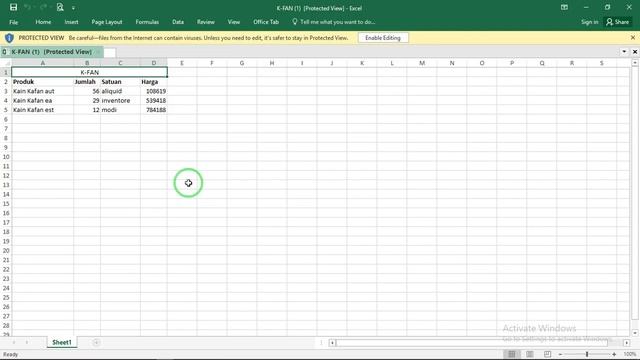This screenshot has height=360, width=640.
Task: Open the Office Tab ribbon tab
Action: [x=266, y=22]
